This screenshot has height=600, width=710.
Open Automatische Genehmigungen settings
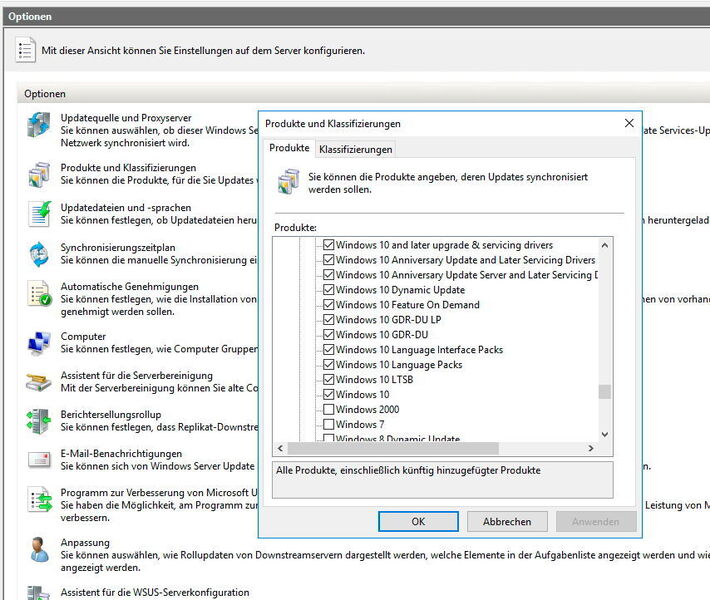pos(130,287)
